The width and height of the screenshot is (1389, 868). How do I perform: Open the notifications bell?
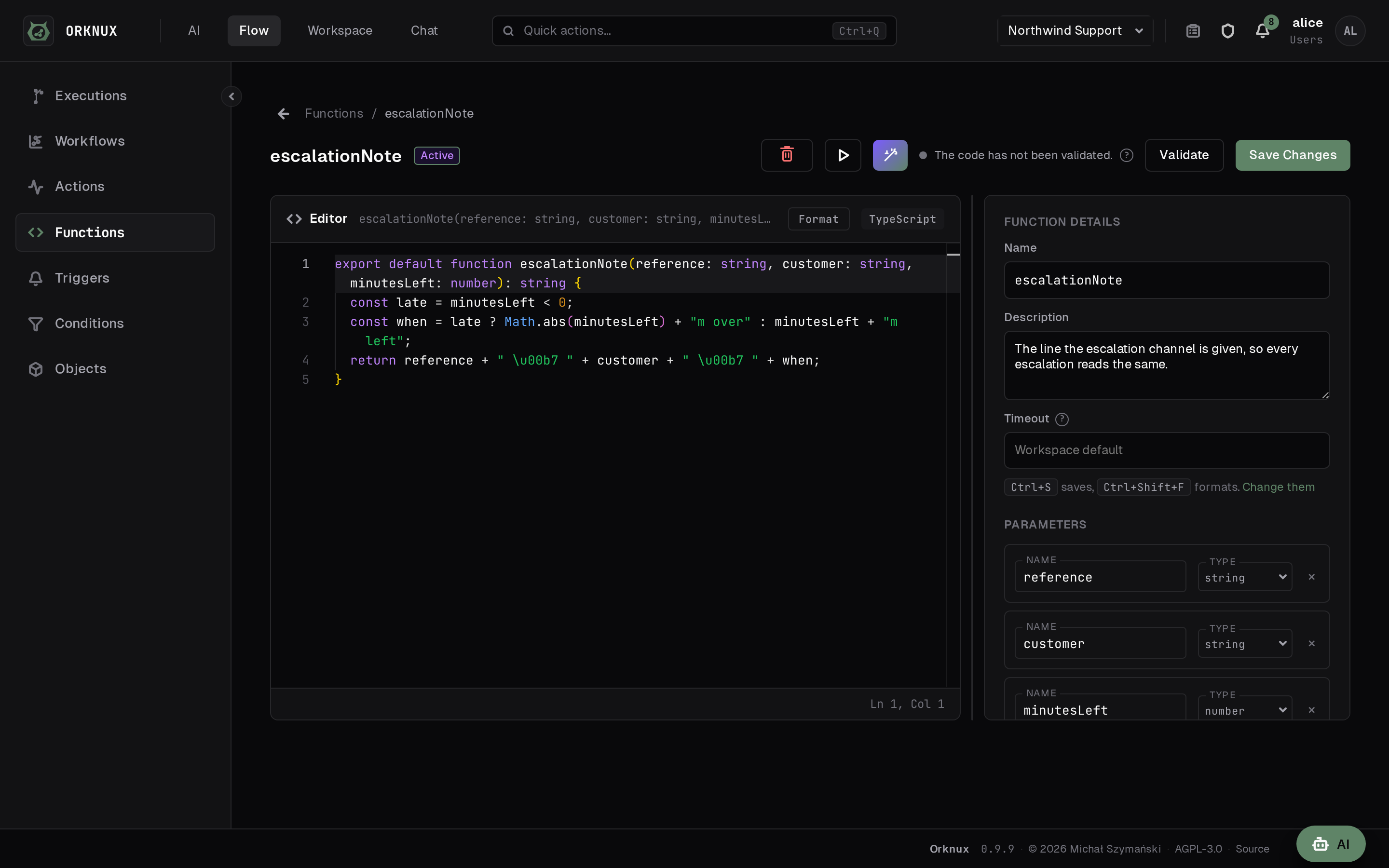1263,30
